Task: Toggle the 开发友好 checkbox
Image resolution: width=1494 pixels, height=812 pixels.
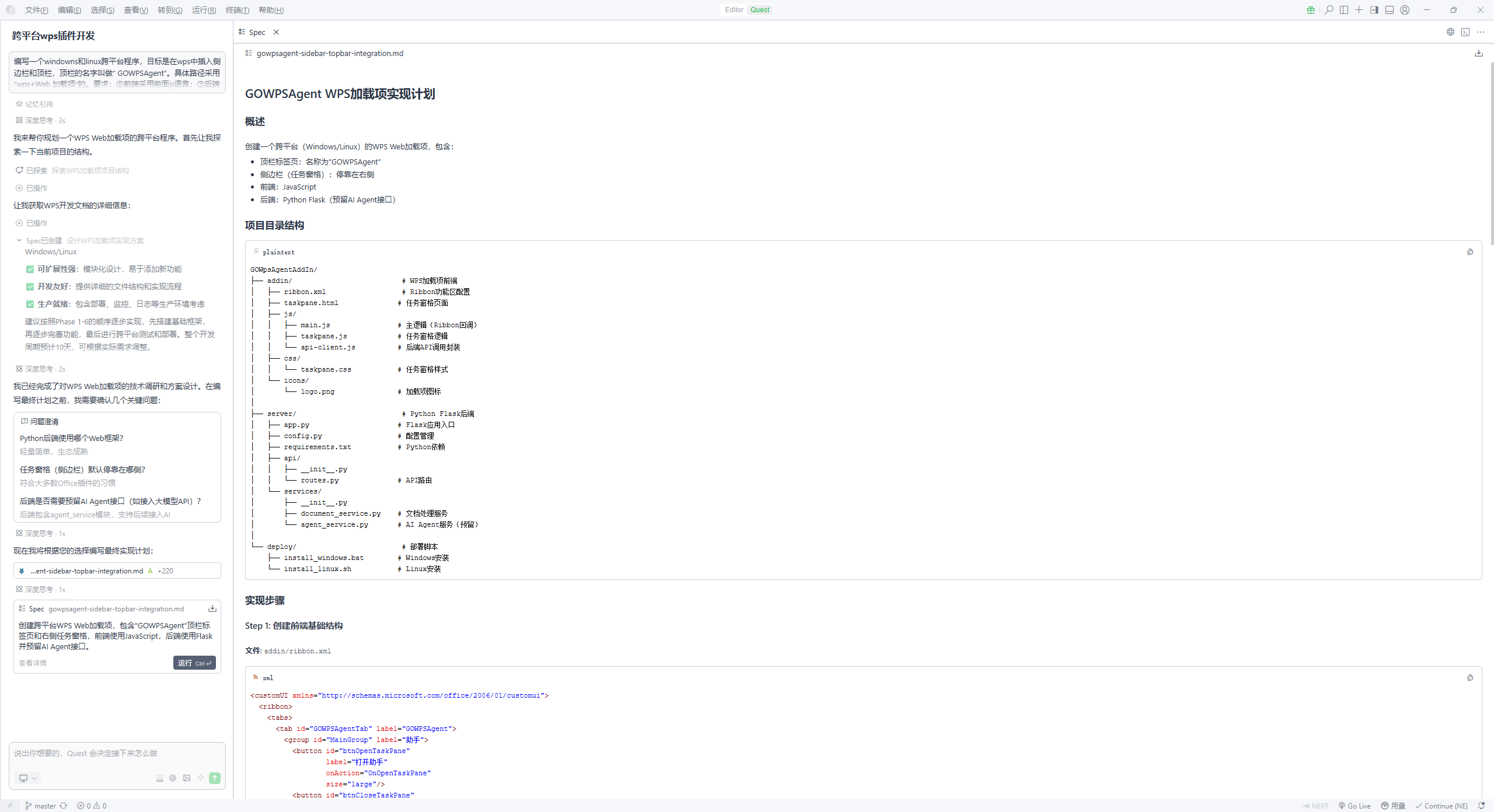Action: point(30,287)
